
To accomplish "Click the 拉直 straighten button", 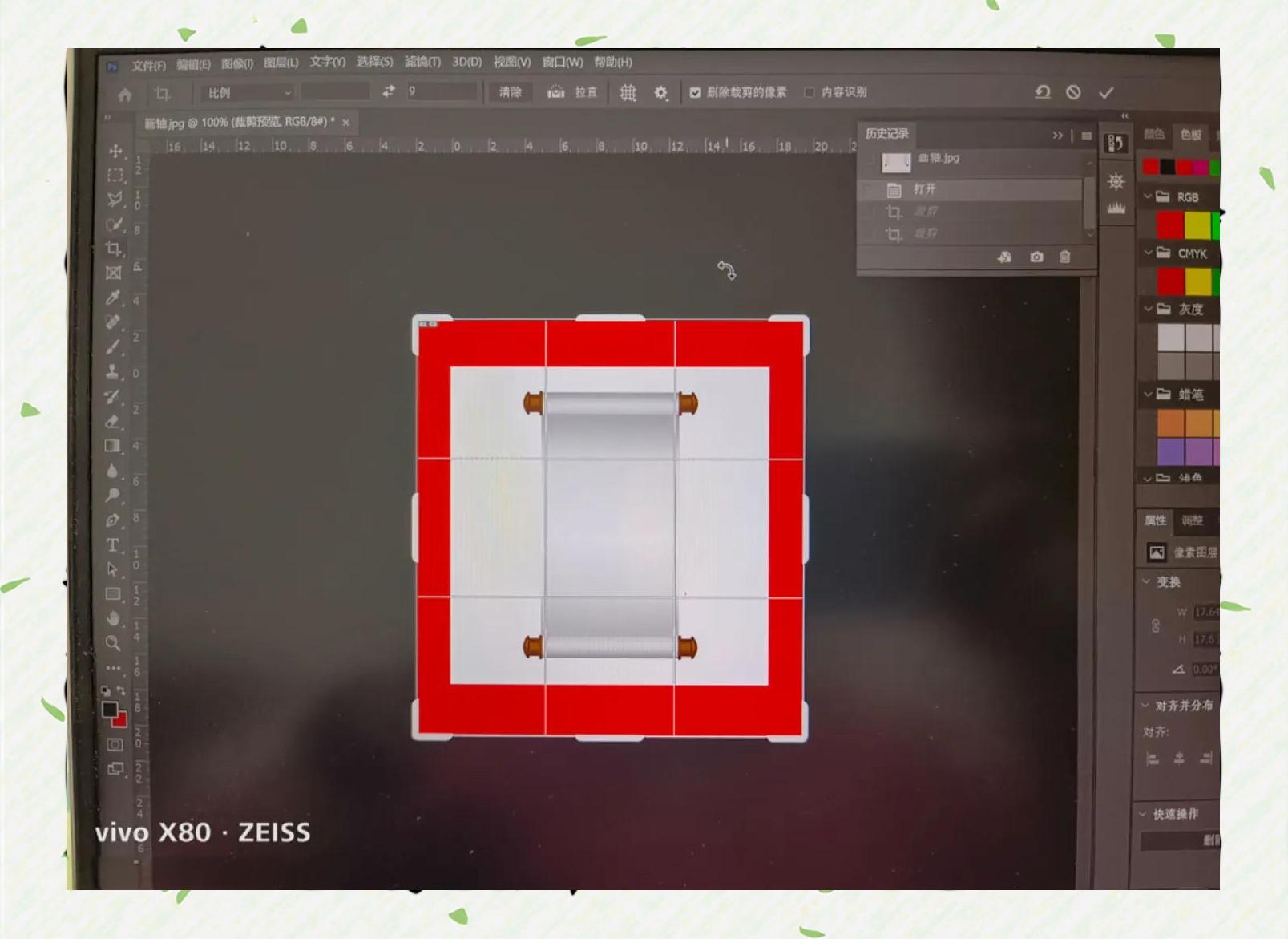I will coord(586,92).
